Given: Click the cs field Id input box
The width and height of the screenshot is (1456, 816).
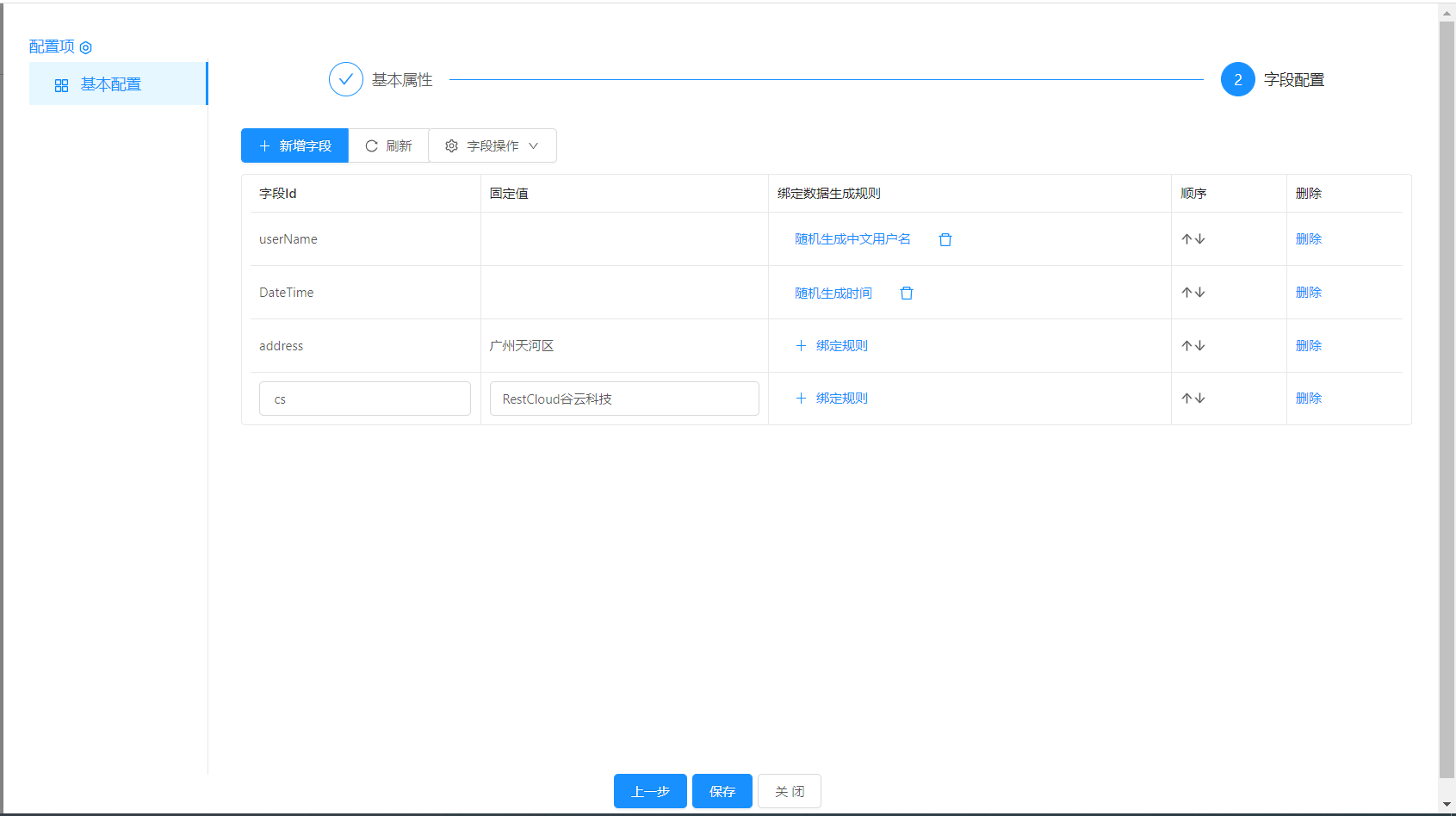Looking at the screenshot, I should 364,399.
